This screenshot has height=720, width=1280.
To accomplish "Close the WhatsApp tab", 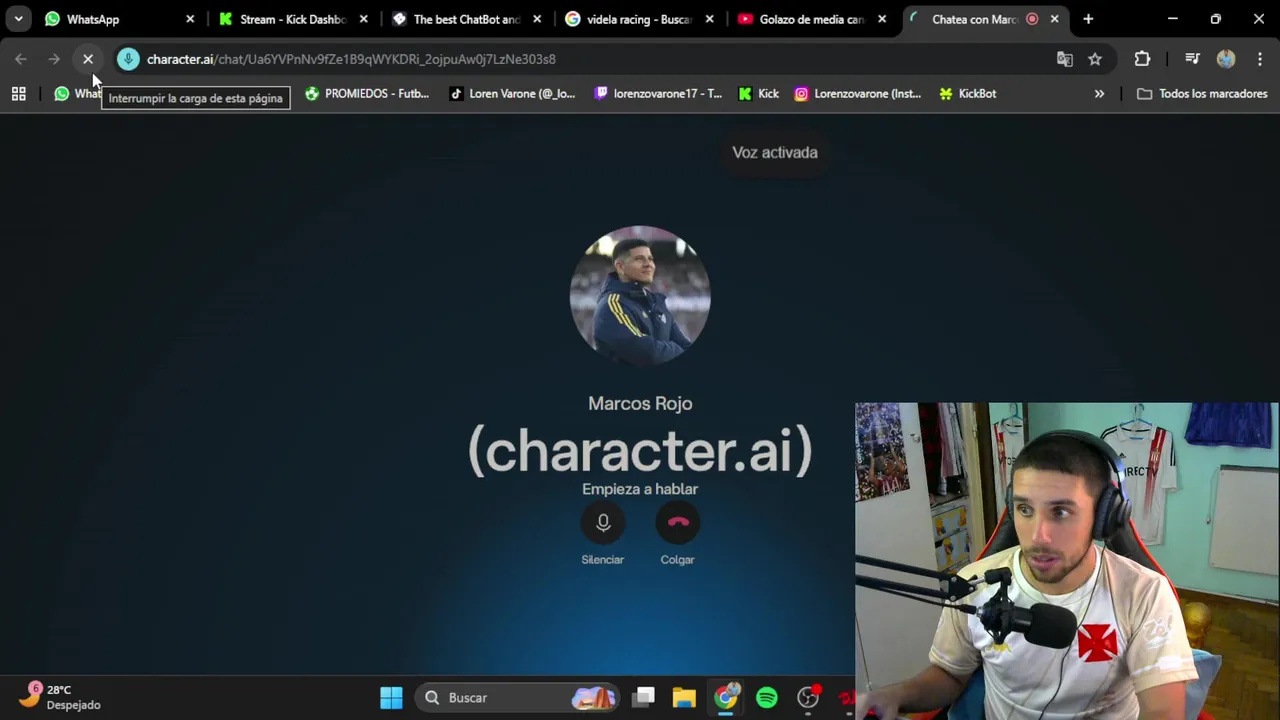I will 190,19.
